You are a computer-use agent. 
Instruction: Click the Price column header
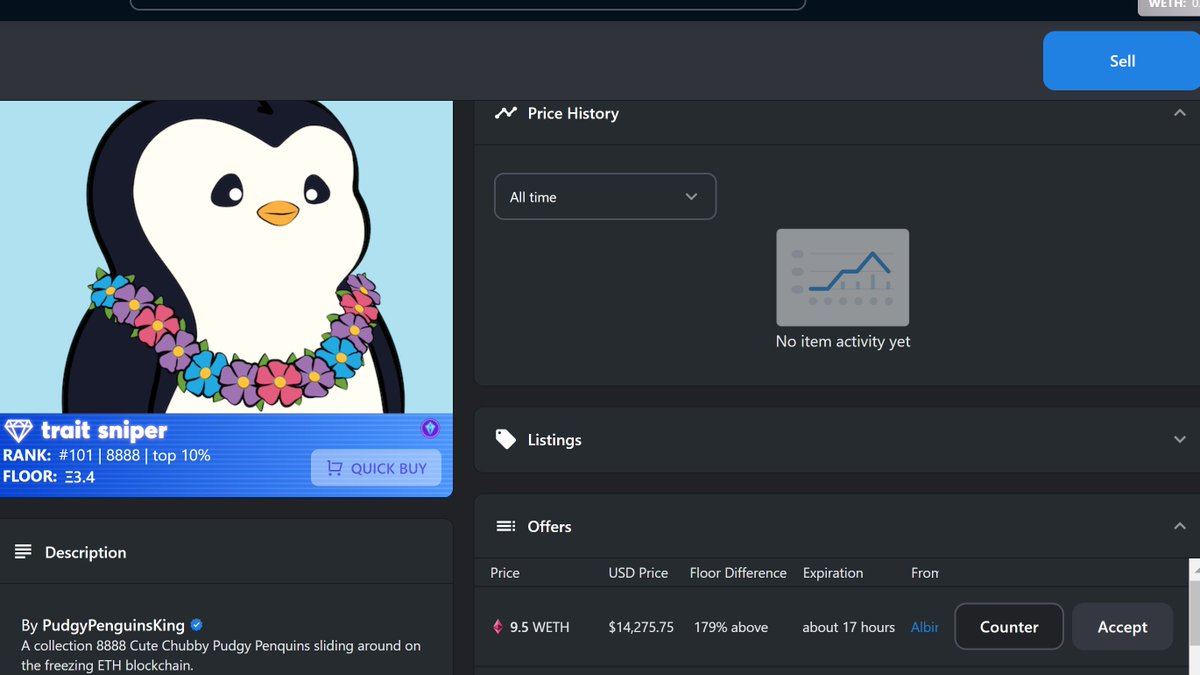tap(505, 573)
